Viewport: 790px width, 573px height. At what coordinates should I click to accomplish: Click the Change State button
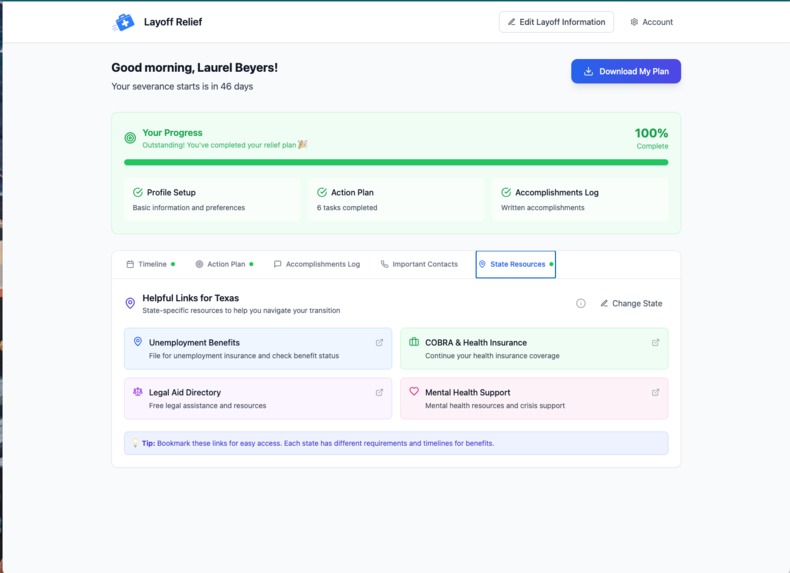[631, 303]
